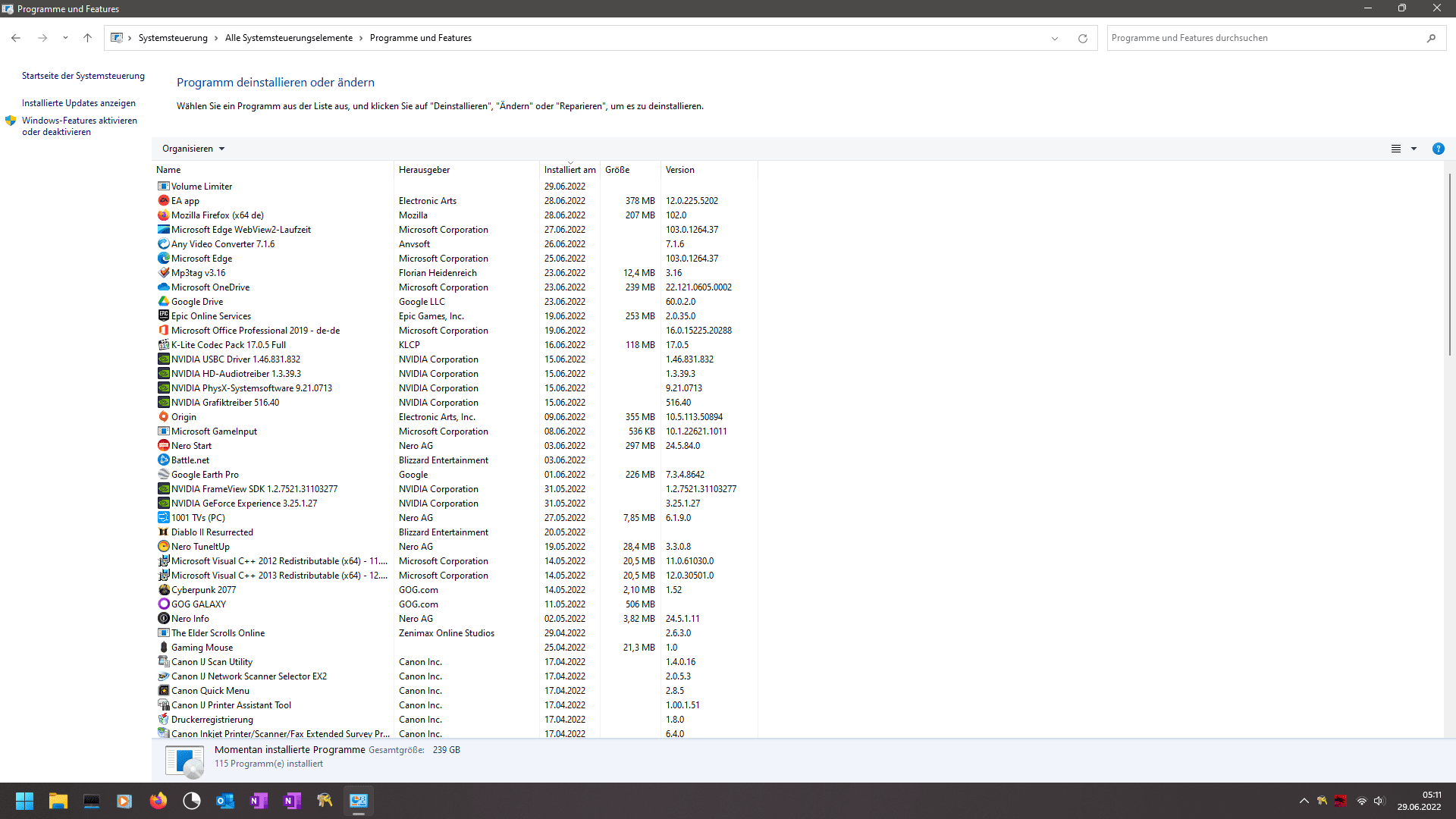Open Startseite der Systemsteuerung link
Viewport: 1456px width, 819px height.
click(83, 76)
